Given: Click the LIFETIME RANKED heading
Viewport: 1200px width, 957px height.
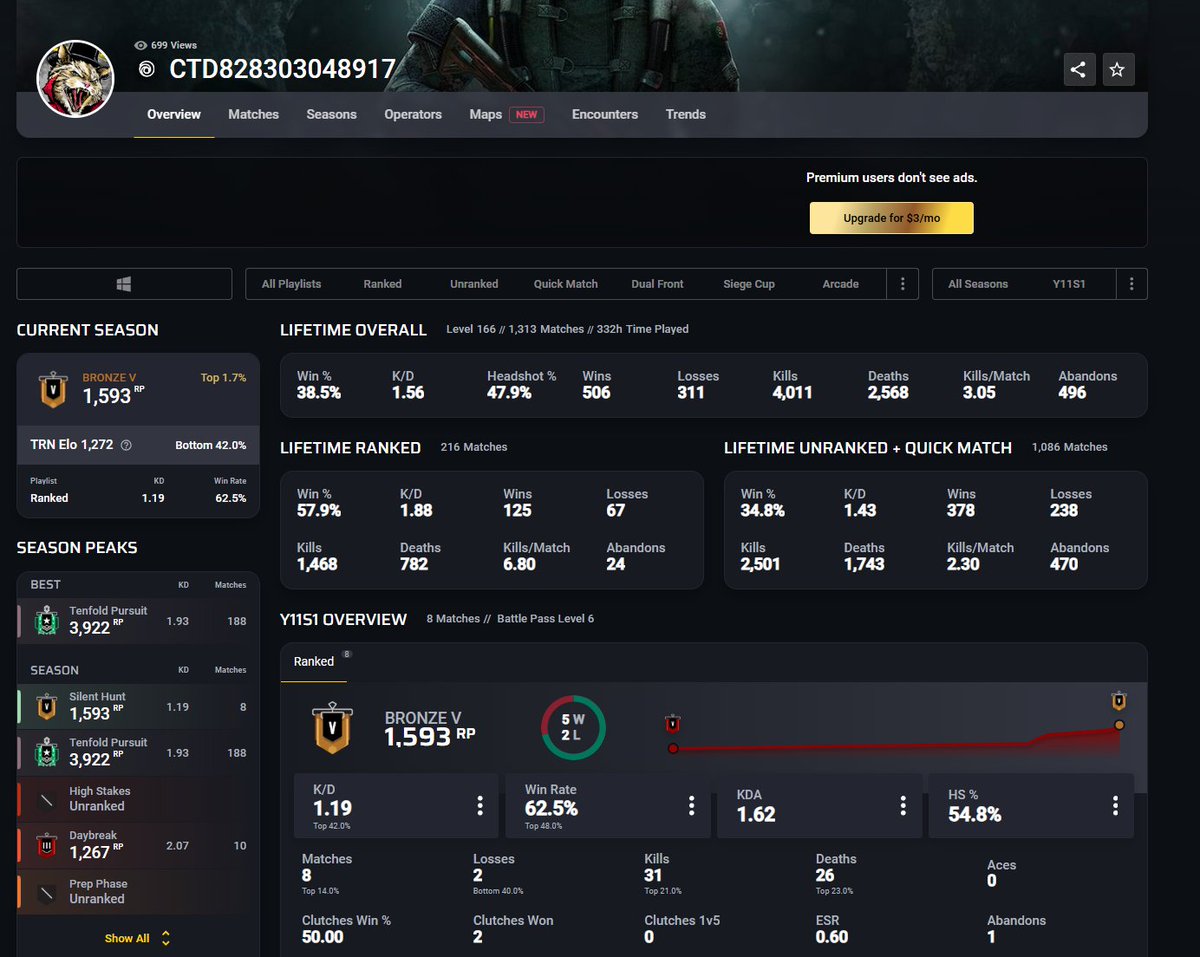Looking at the screenshot, I should point(350,447).
